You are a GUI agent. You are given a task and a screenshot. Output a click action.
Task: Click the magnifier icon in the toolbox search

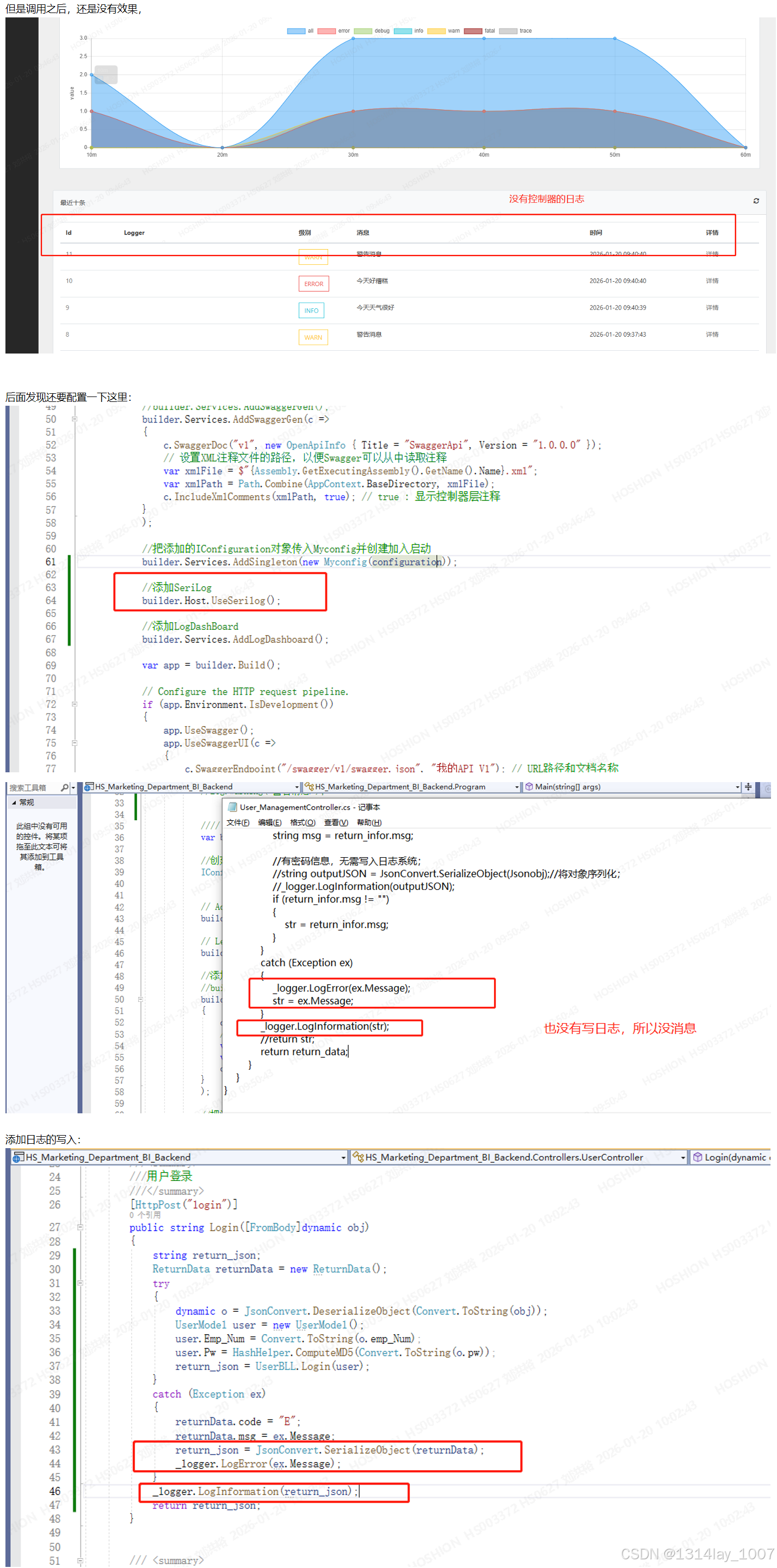65,787
